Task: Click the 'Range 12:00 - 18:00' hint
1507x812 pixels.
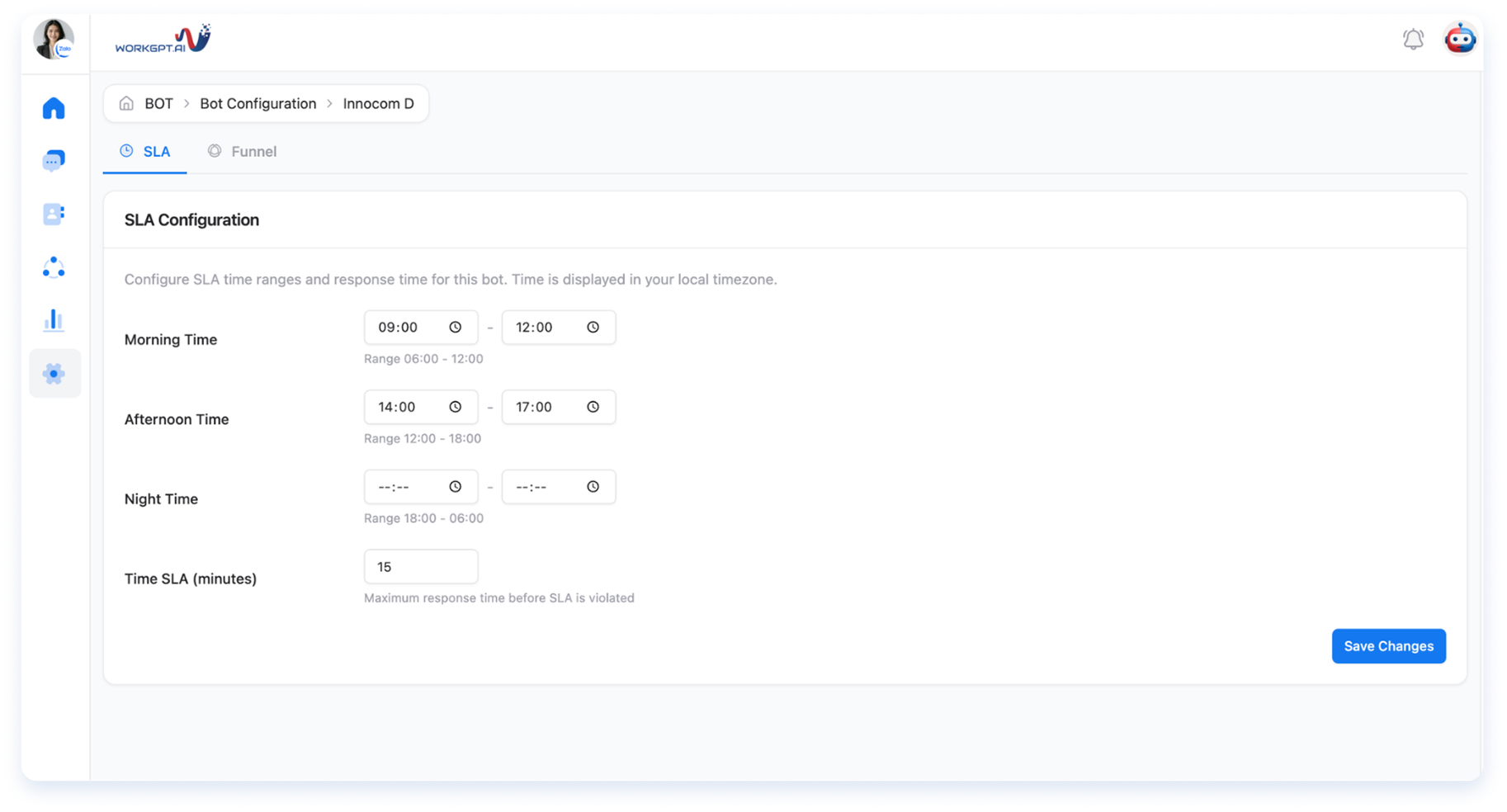Action: point(423,438)
